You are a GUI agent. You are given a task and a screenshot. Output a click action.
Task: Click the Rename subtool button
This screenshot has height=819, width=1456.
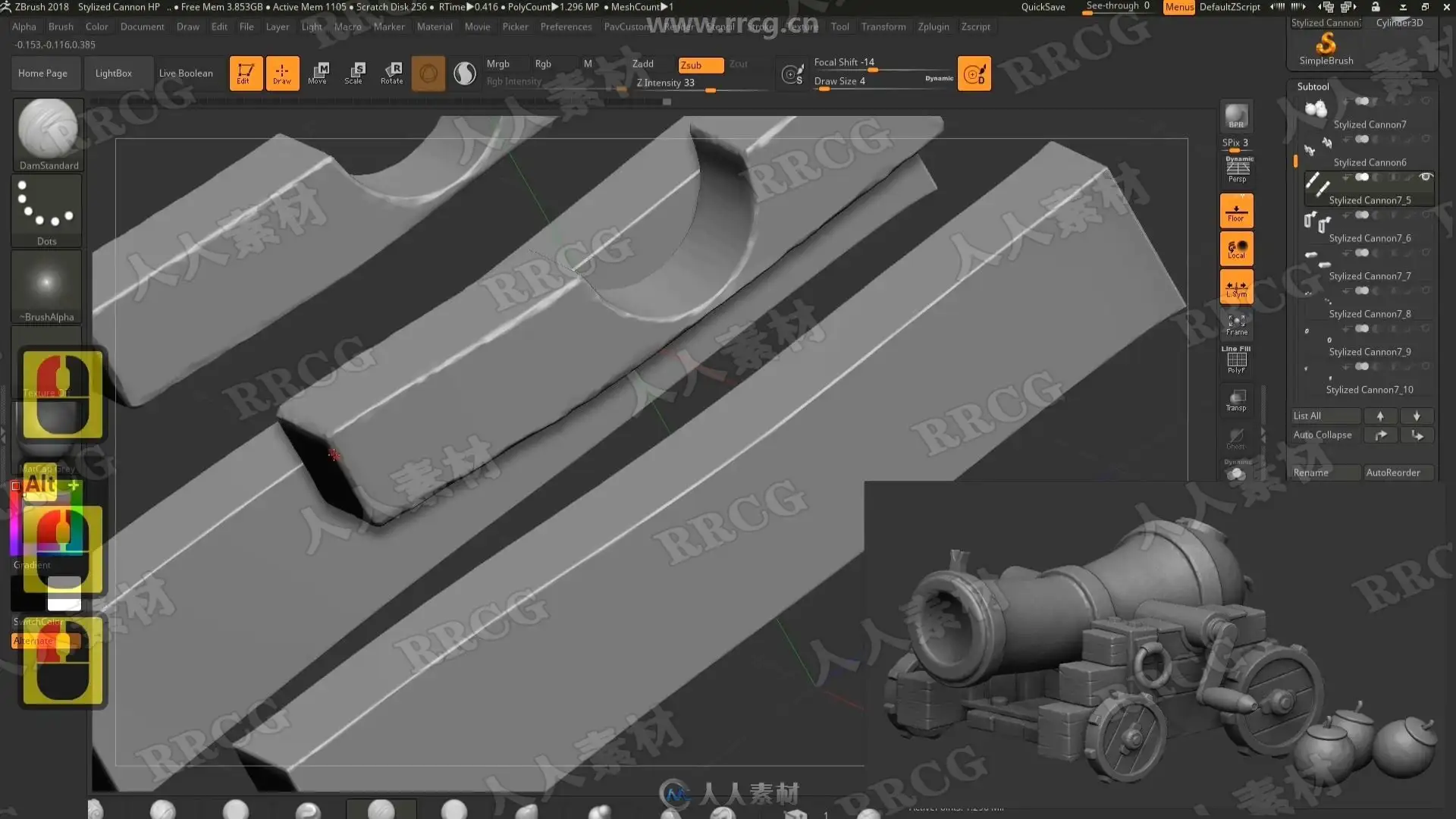click(x=1324, y=472)
